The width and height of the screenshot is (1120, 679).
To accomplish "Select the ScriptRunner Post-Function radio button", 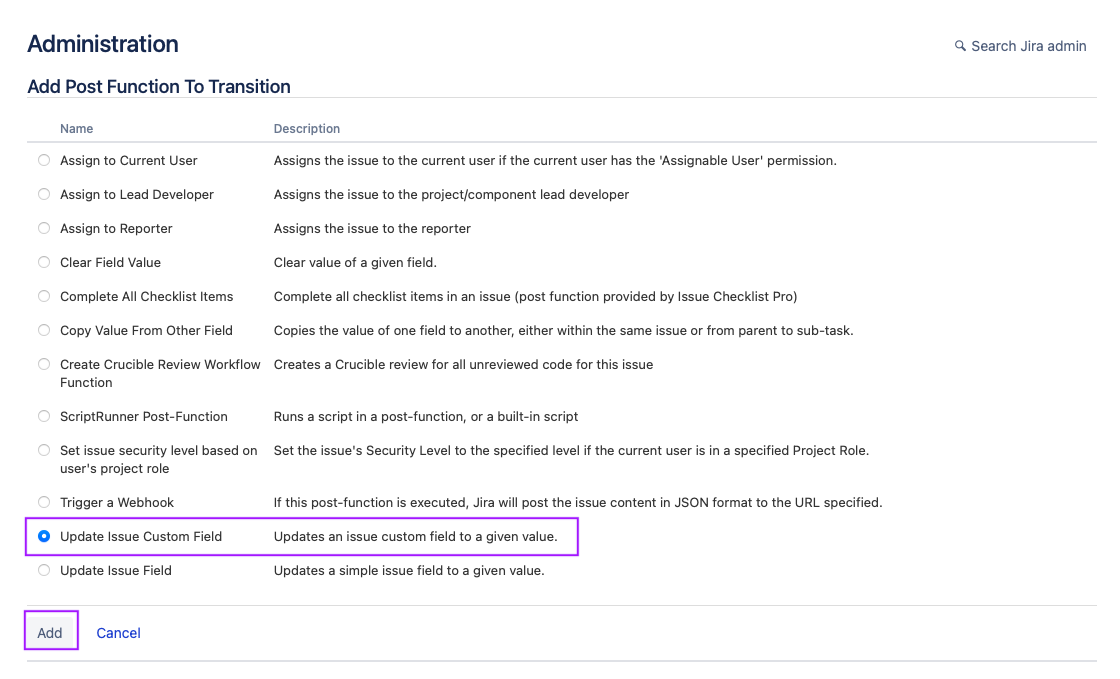I will (44, 416).
